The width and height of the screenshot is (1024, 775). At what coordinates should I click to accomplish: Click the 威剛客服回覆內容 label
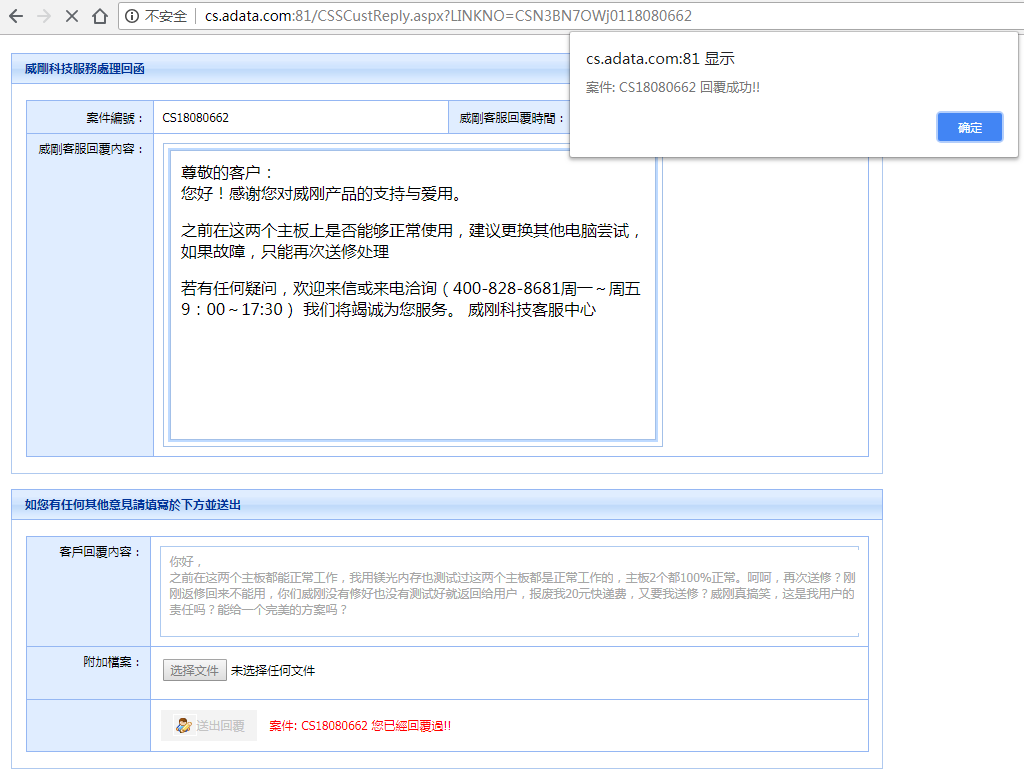point(90,149)
